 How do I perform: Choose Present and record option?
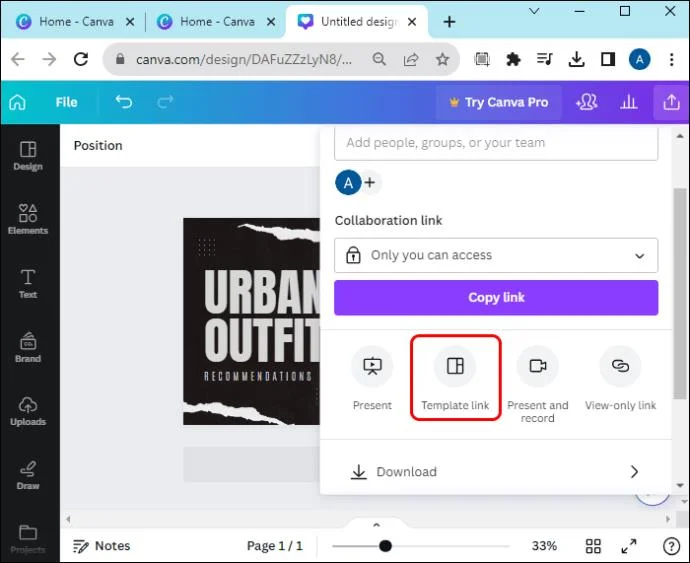(x=538, y=384)
